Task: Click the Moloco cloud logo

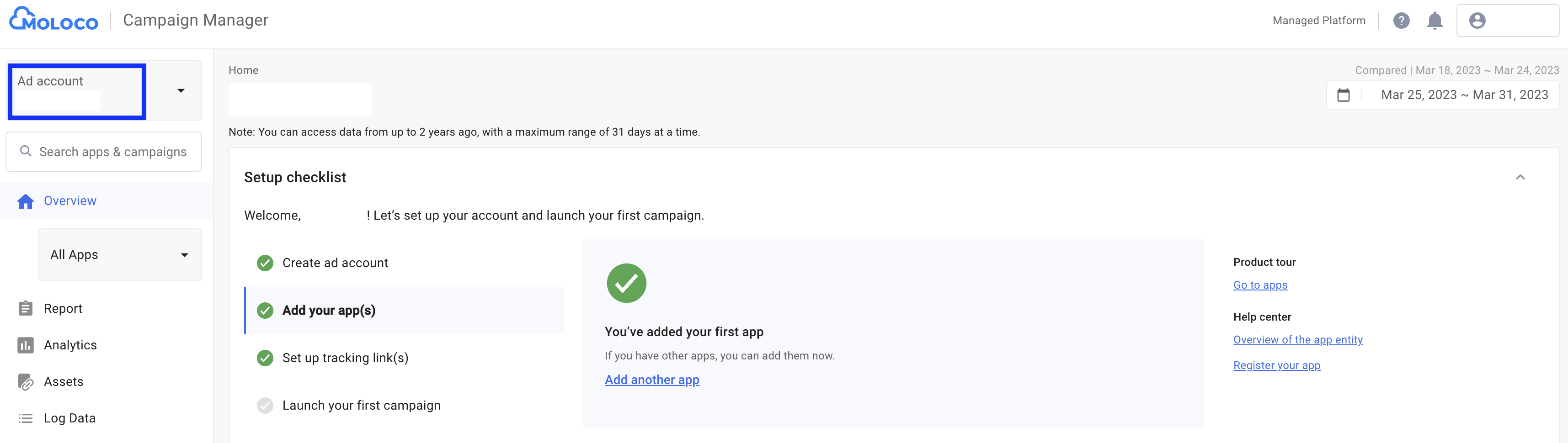Action: tap(53, 20)
